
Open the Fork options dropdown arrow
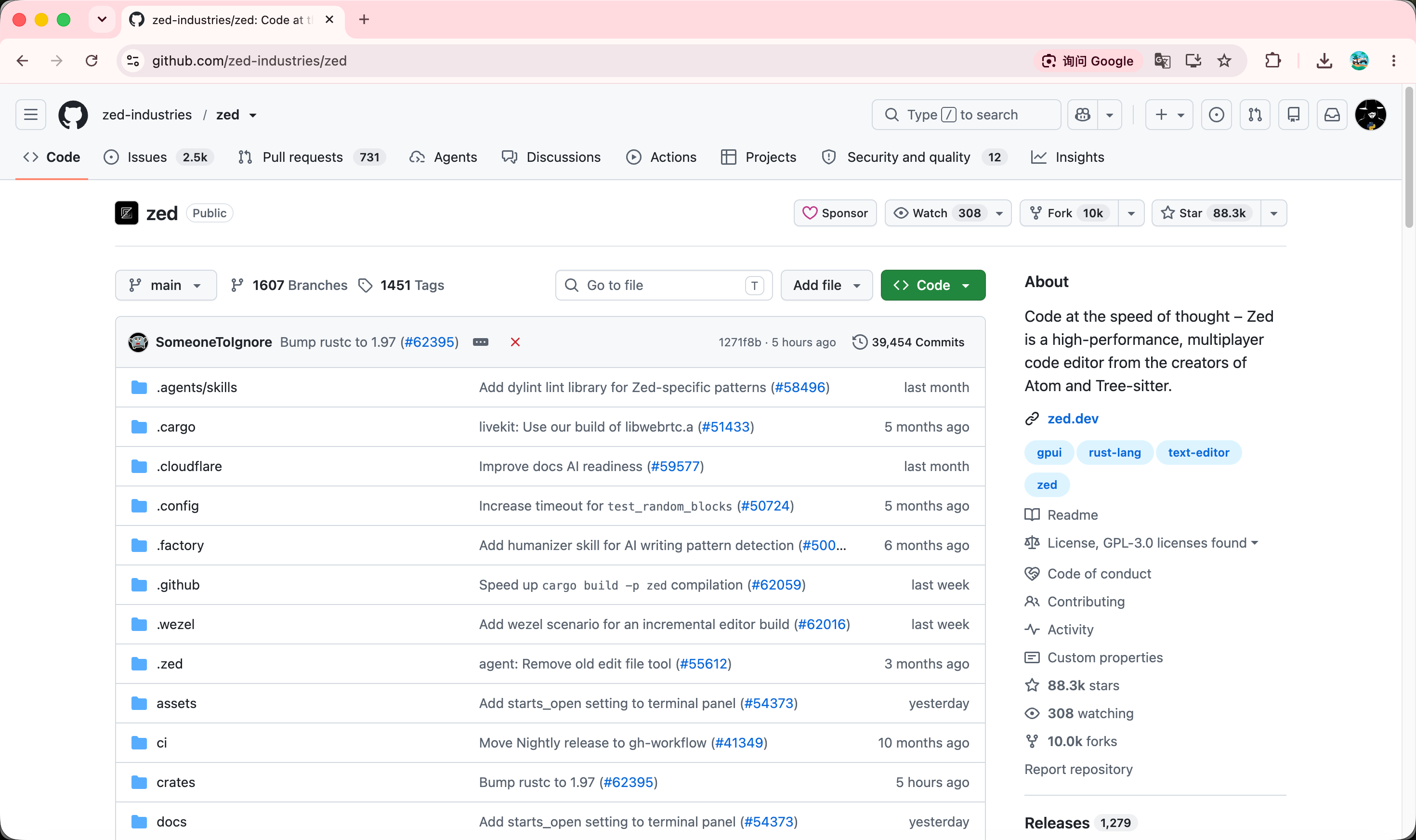1131,213
